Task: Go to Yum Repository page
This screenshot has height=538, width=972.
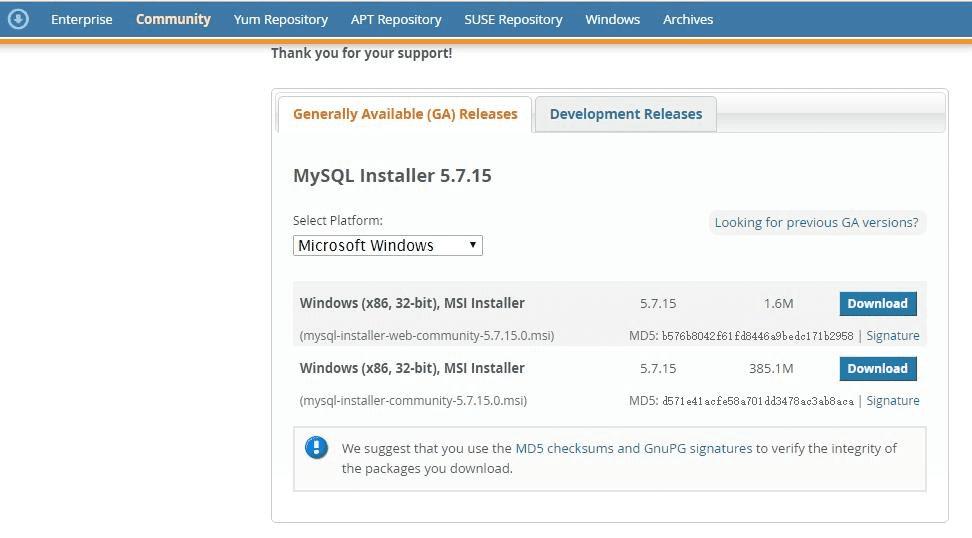Action: 281,19
